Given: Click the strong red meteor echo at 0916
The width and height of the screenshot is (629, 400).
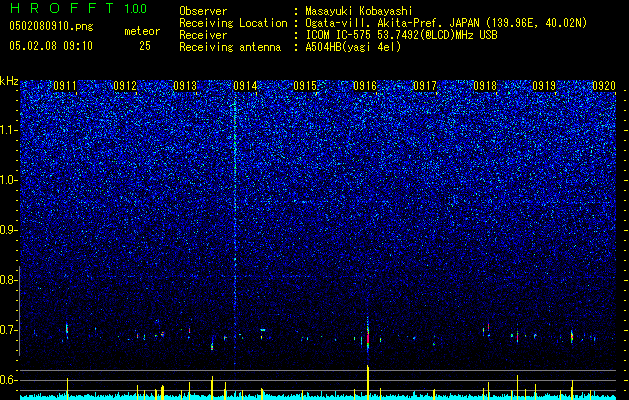Looking at the screenshot, I should click(368, 336).
